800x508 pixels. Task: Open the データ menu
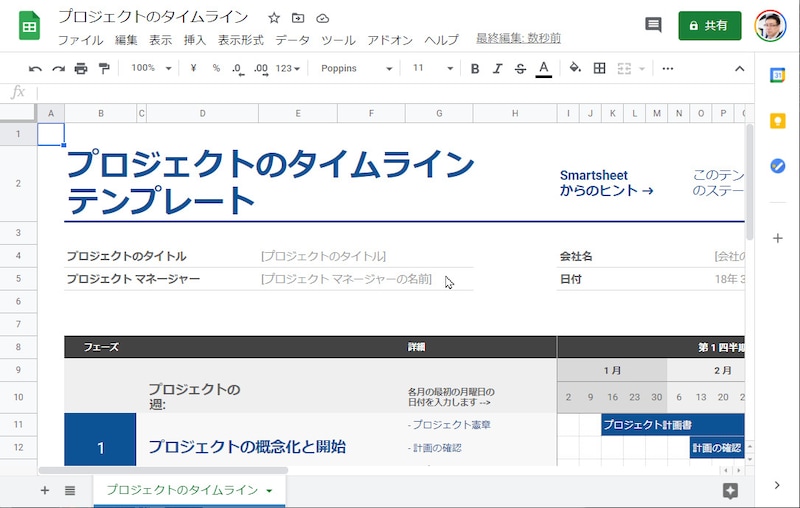(x=292, y=40)
